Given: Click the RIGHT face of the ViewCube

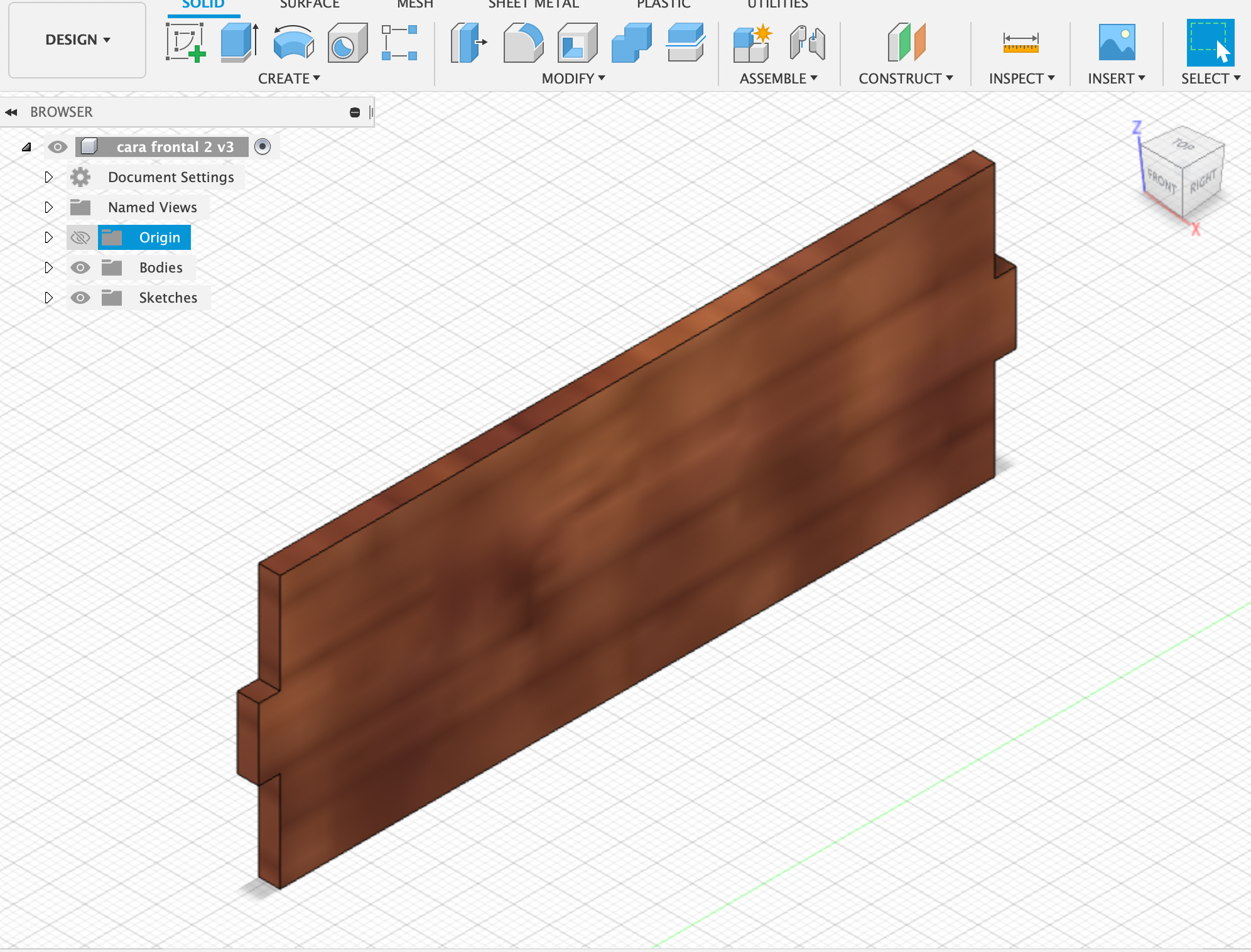Looking at the screenshot, I should (1203, 182).
